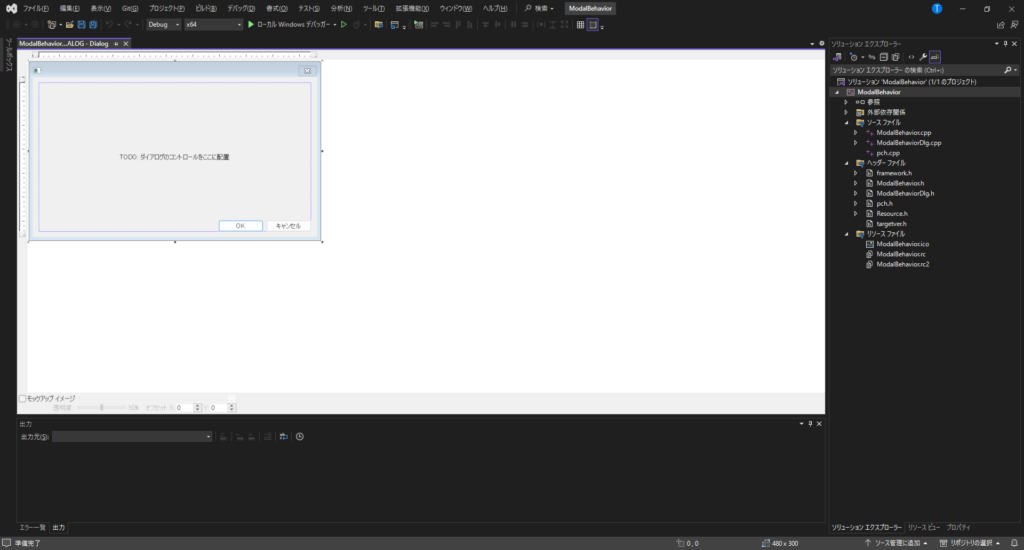Image resolution: width=1024 pixels, height=550 pixels.
Task: Switch to the エラー一覧 tab
Action: click(x=33, y=527)
